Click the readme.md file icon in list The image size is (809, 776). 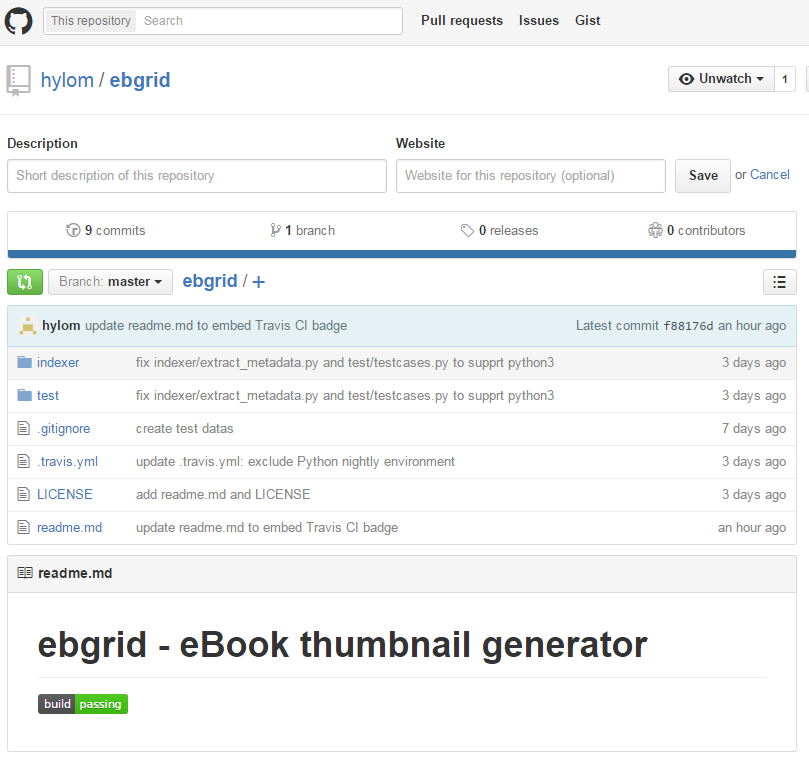(24, 527)
